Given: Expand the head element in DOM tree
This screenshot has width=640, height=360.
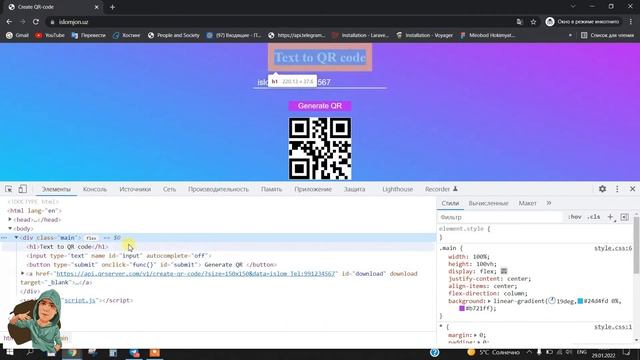Looking at the screenshot, I should pos(10,220).
